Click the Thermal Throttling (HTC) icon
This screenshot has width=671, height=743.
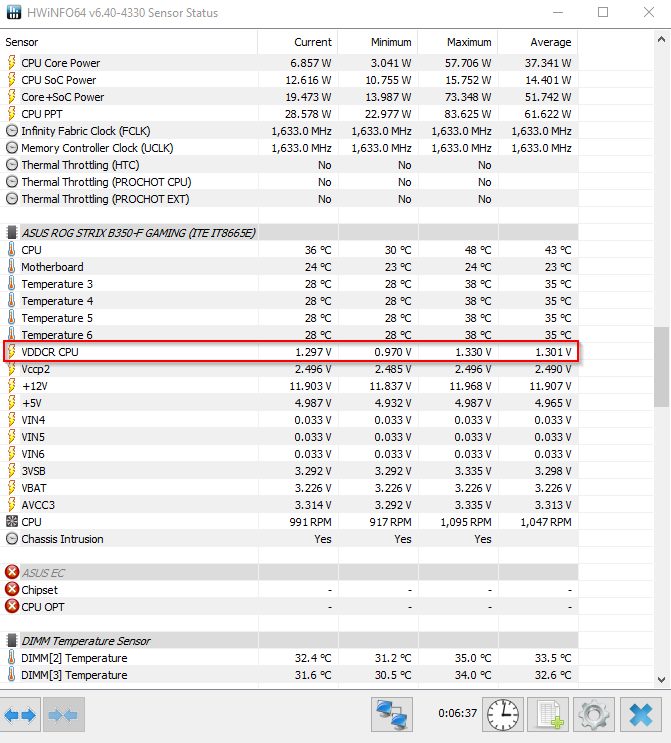[12, 165]
